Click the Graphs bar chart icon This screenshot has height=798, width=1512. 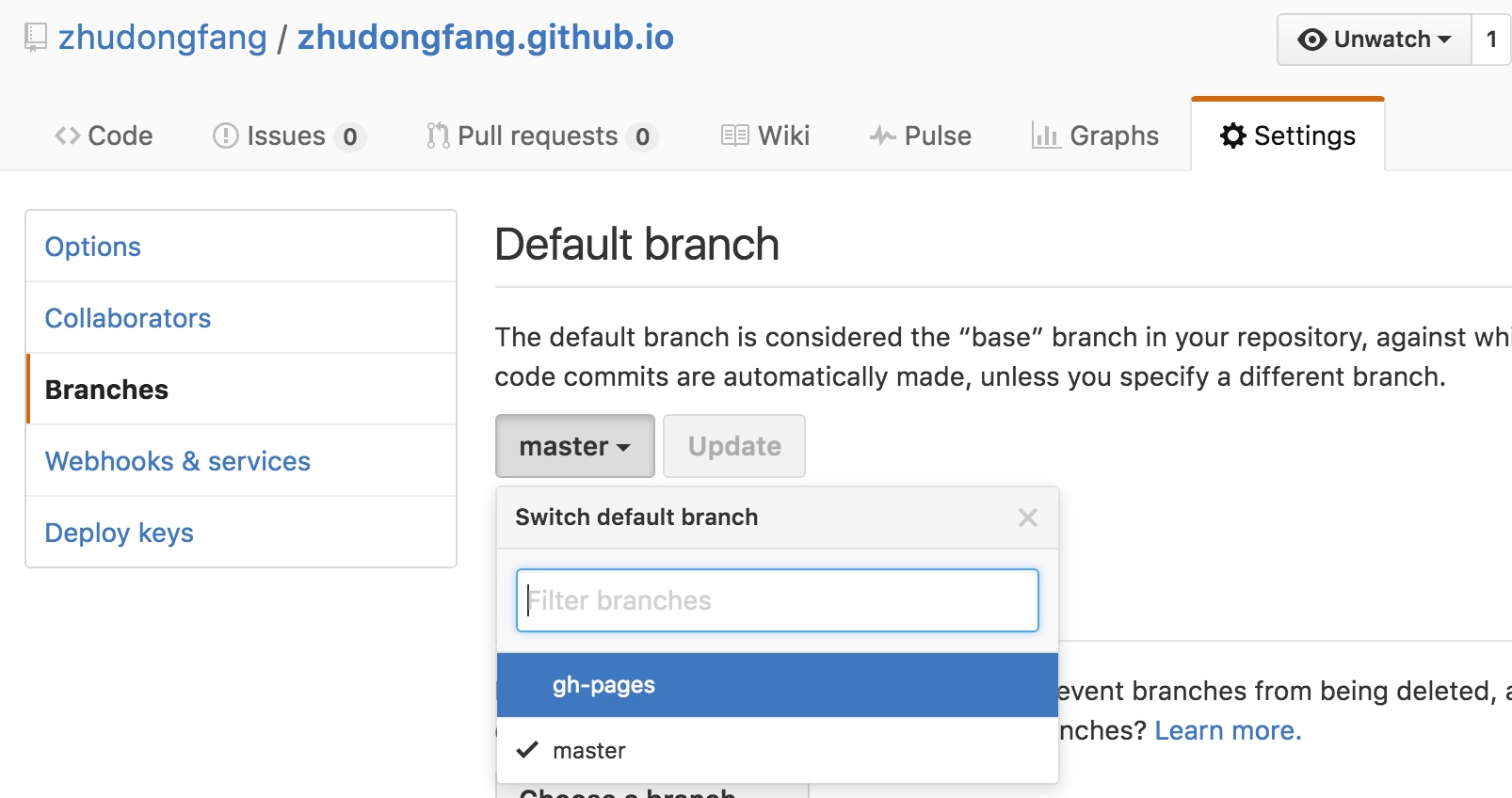coord(1046,136)
